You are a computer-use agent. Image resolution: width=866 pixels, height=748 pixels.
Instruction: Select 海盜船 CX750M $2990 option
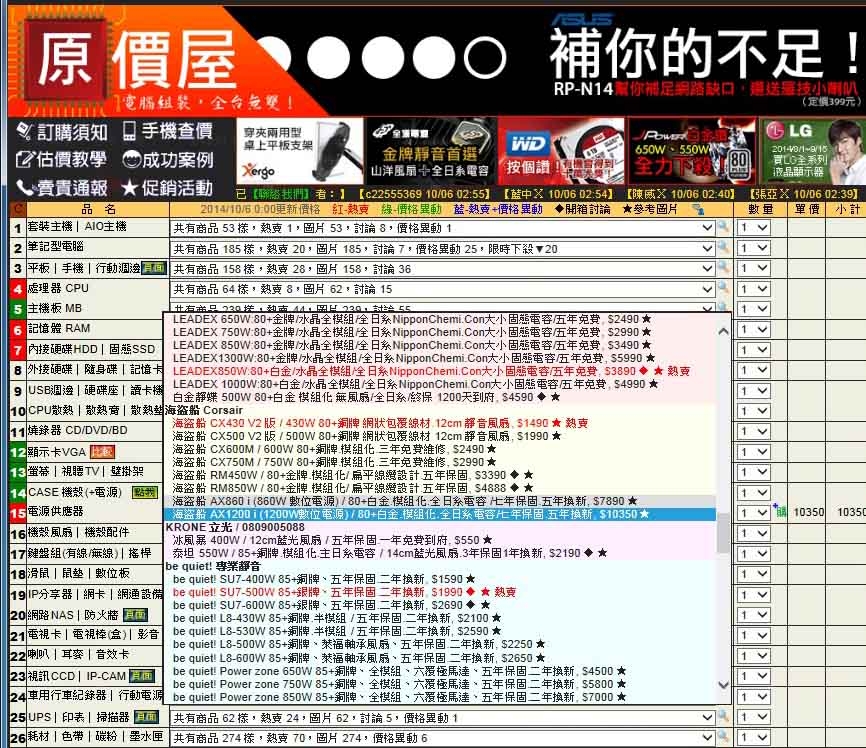tap(440, 462)
